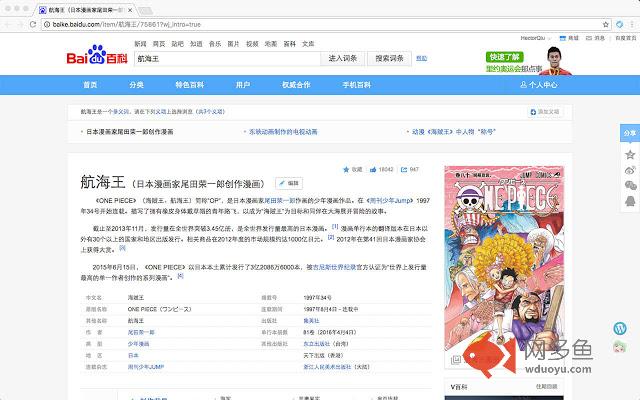Switch to 图片 in Baidu top links
Viewport: 640px width, 400px height.
point(233,44)
